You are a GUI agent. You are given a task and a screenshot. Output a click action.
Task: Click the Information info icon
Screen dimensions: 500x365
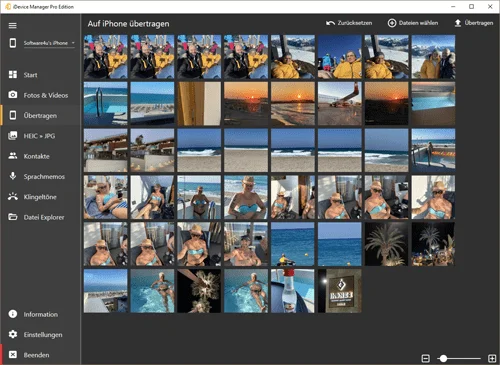[13, 314]
